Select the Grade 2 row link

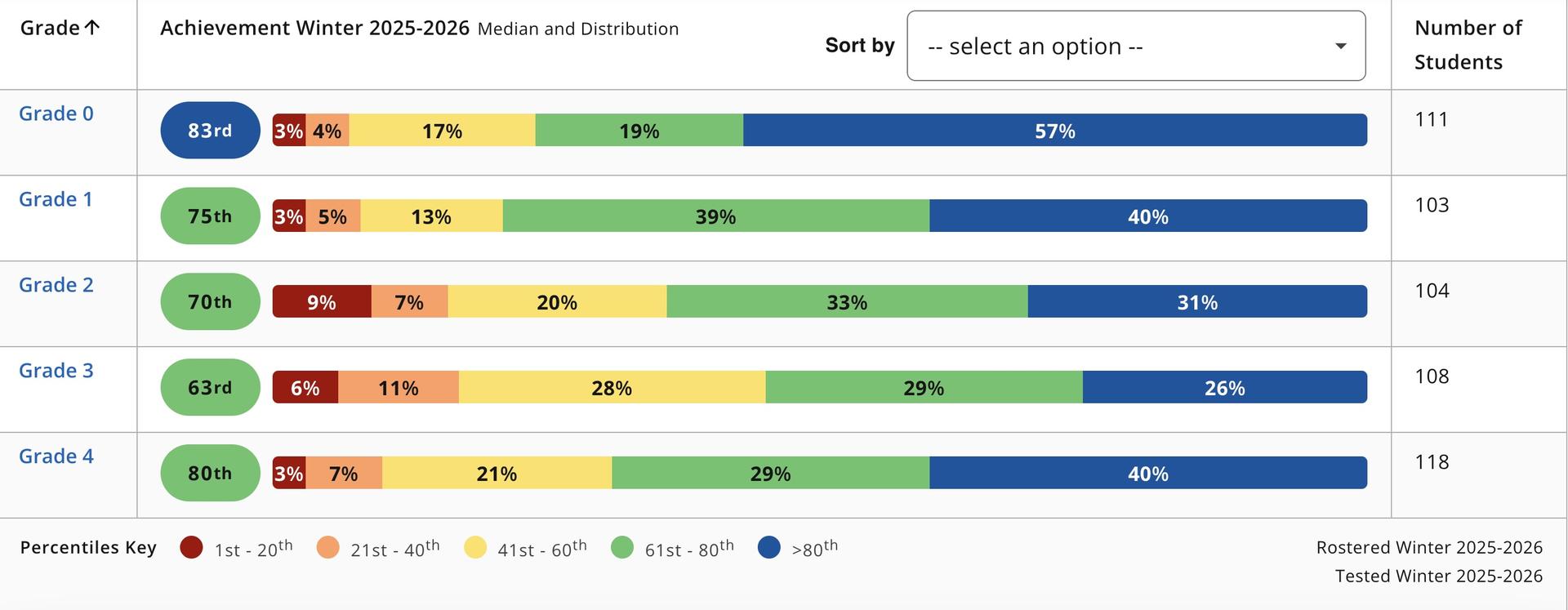56,285
